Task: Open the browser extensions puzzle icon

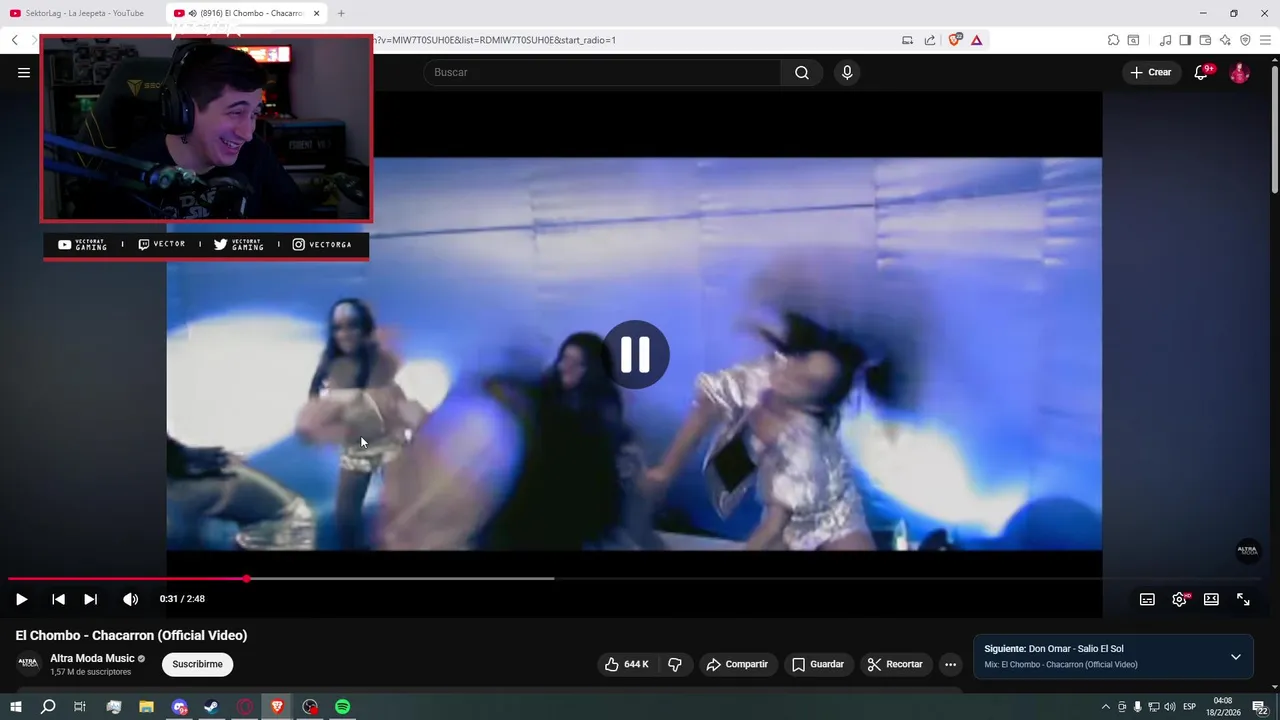Action: click(x=1113, y=40)
